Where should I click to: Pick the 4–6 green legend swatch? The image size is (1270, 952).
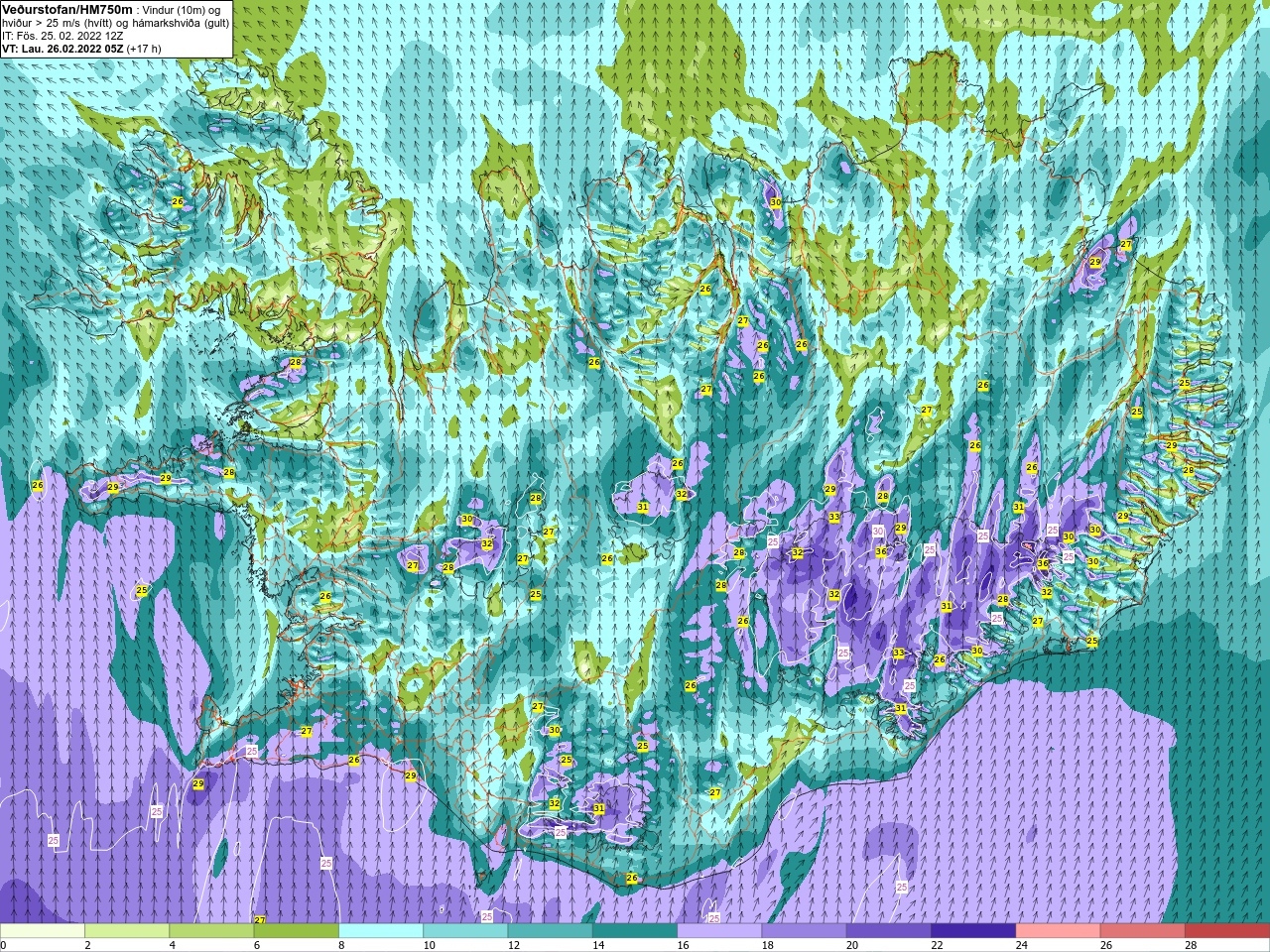point(211,931)
